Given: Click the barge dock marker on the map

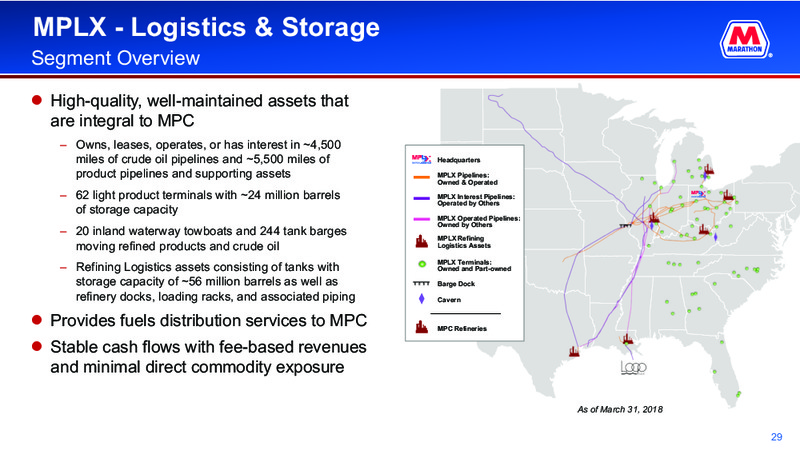Looking at the screenshot, I should (x=626, y=225).
